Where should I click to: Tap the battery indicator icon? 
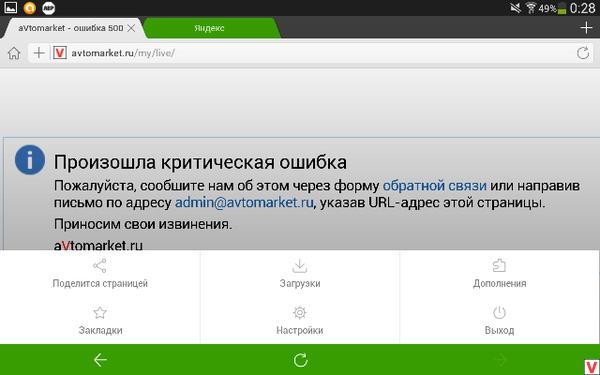561,8
